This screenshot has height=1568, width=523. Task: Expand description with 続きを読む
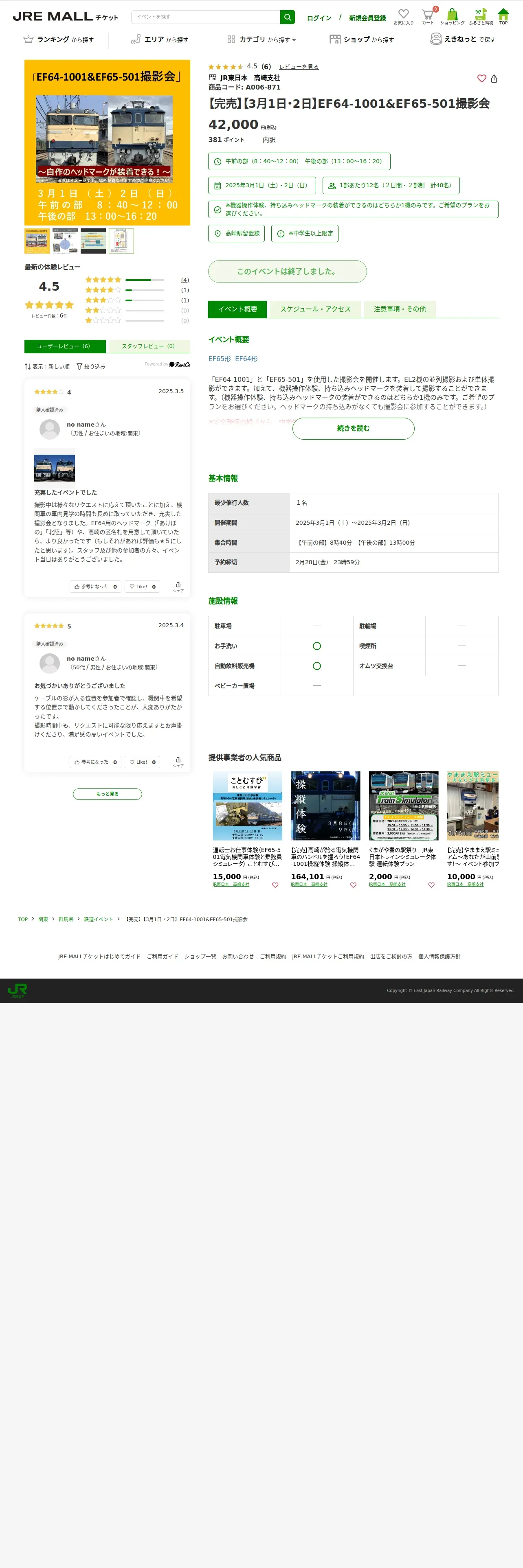click(353, 429)
